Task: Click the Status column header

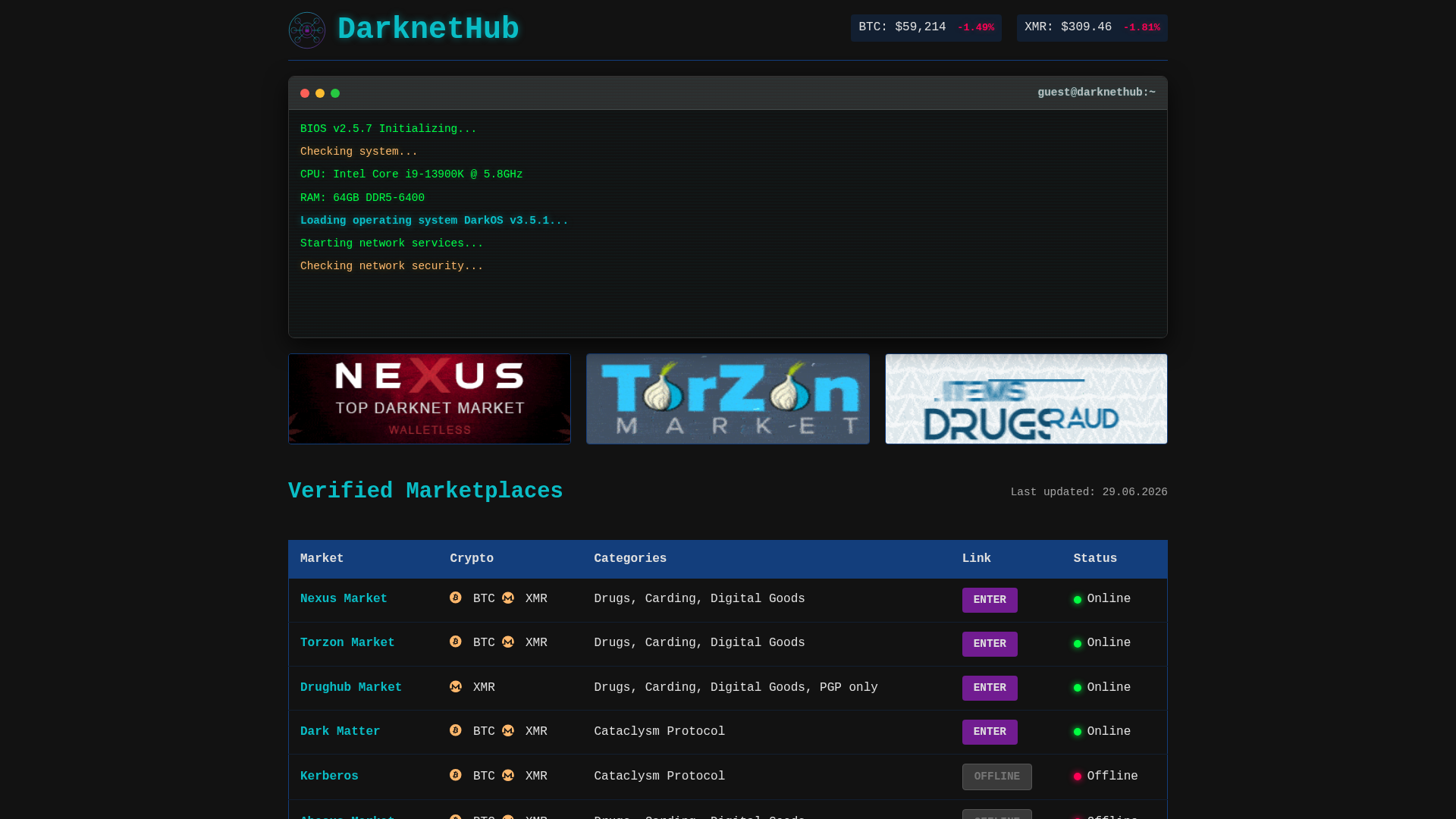Action: click(x=1095, y=559)
